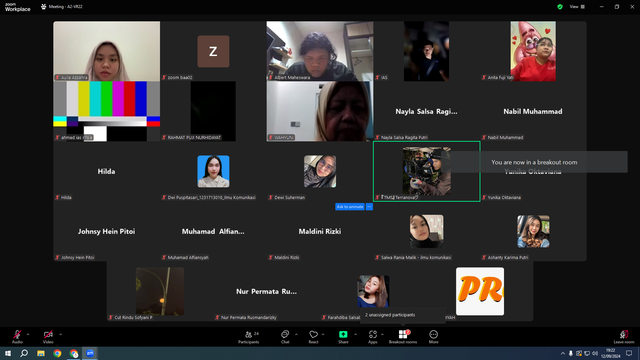640x360 pixels.
Task: Select Cut Rindu Sofyani's street lamp photo
Action: (160, 291)
